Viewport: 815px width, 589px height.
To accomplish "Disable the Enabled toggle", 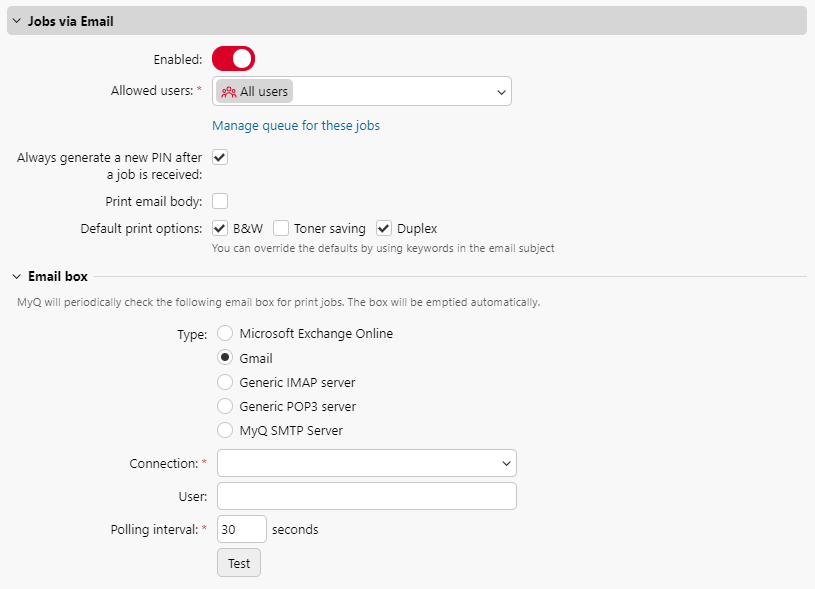I will click(233, 58).
